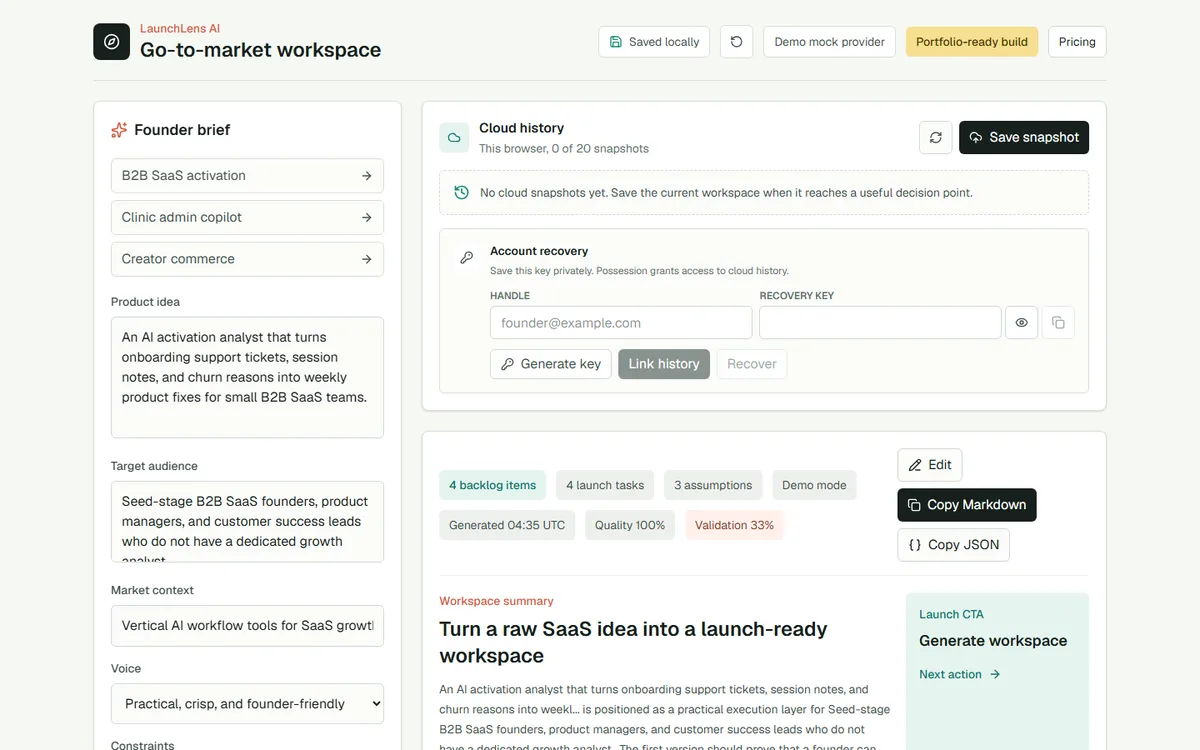The height and width of the screenshot is (750, 1200).
Task: Click the key icon beside Account recovery
Action: coord(466,258)
